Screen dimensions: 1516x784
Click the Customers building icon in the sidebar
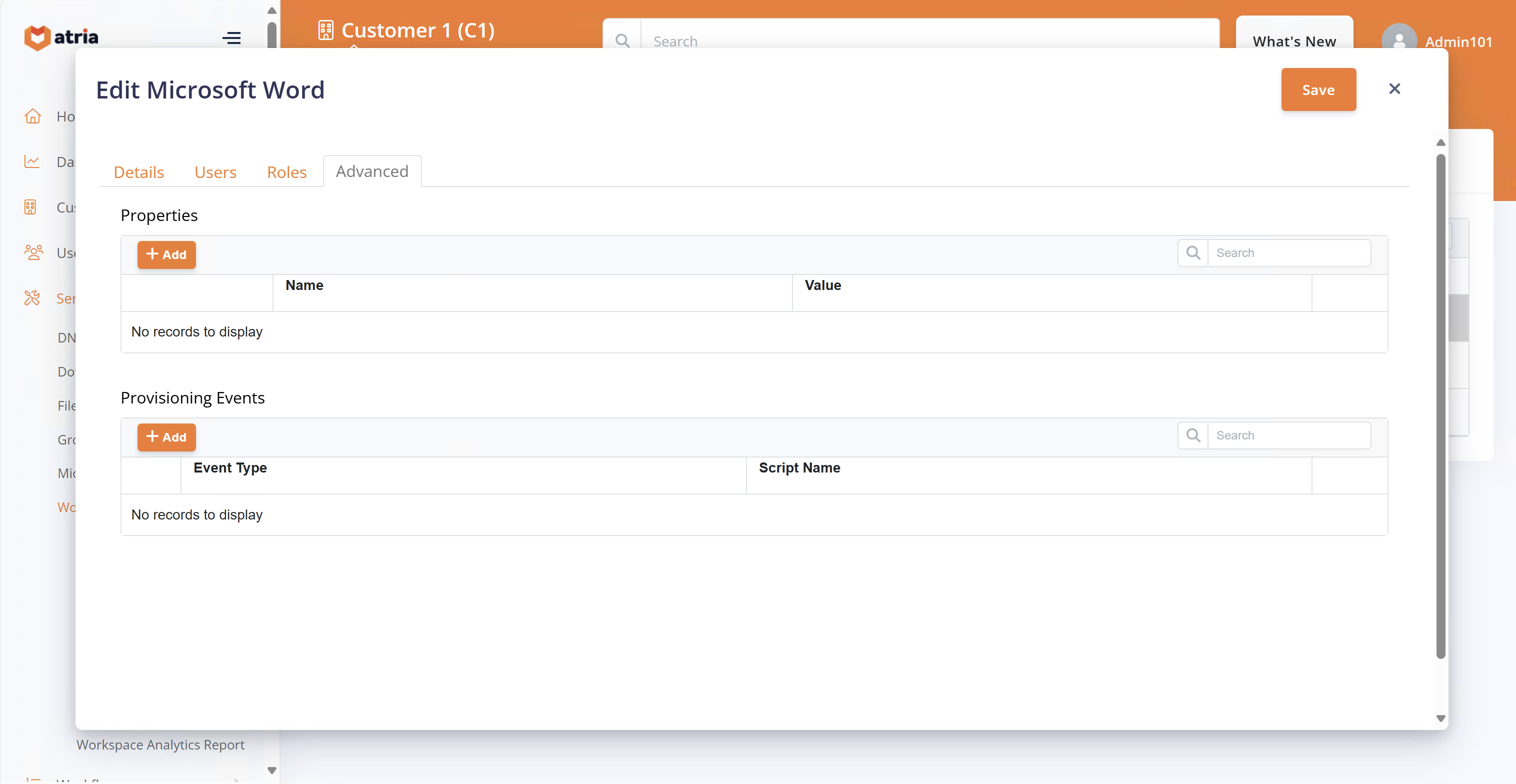30,206
